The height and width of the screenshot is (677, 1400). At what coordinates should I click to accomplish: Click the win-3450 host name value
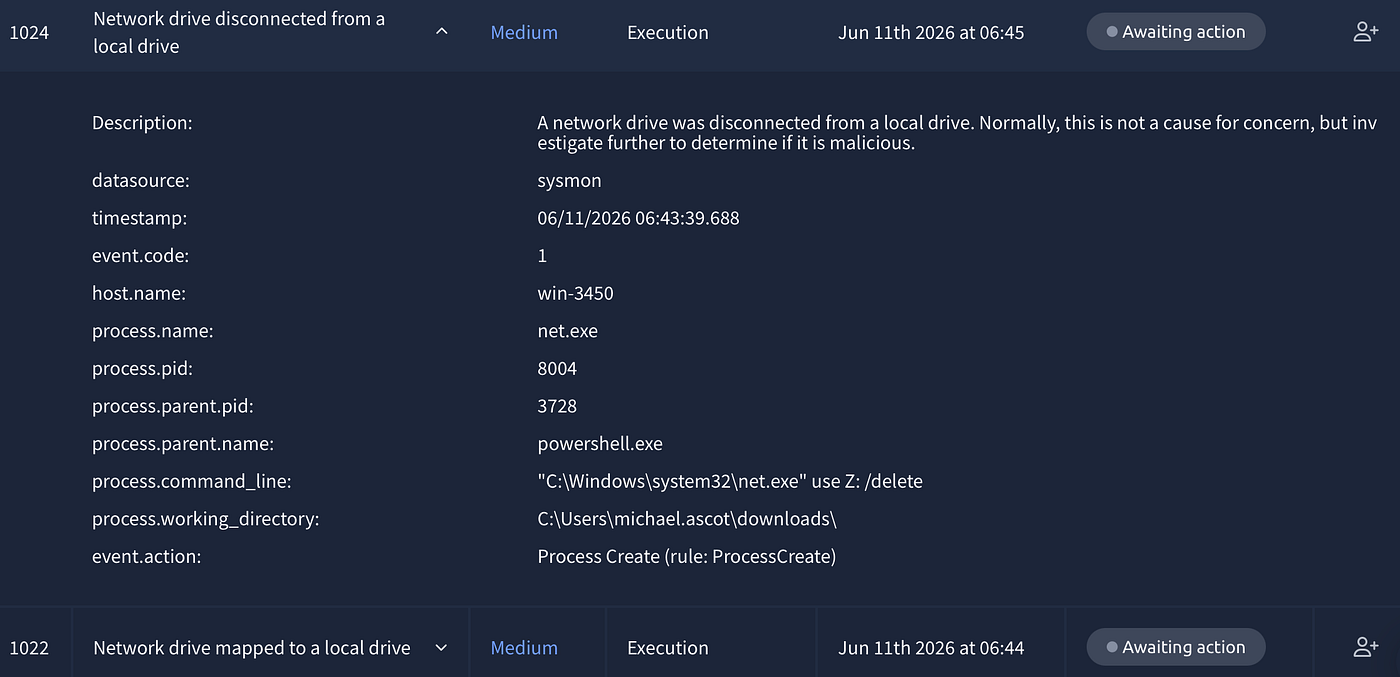coord(576,293)
